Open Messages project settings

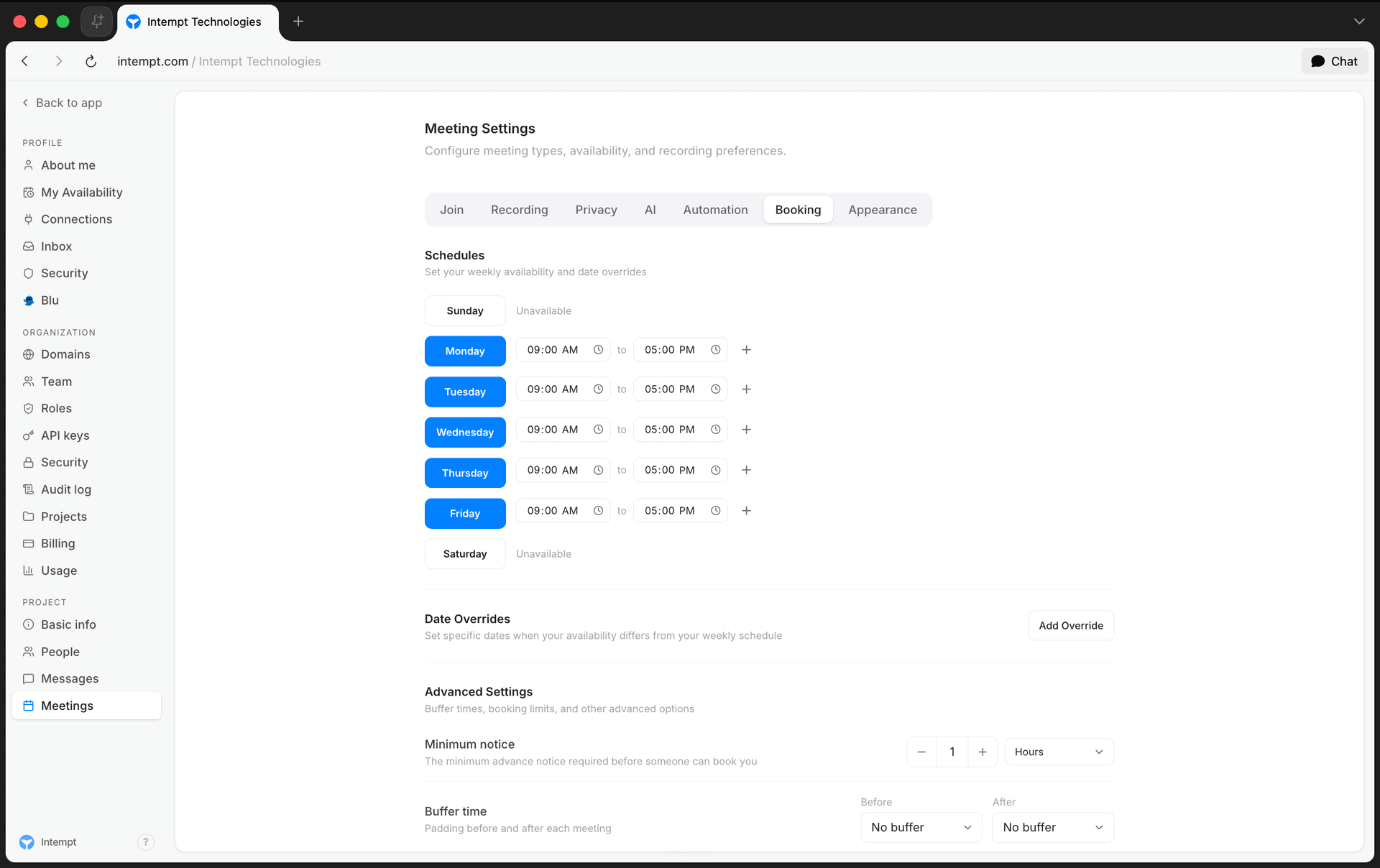coord(86,678)
